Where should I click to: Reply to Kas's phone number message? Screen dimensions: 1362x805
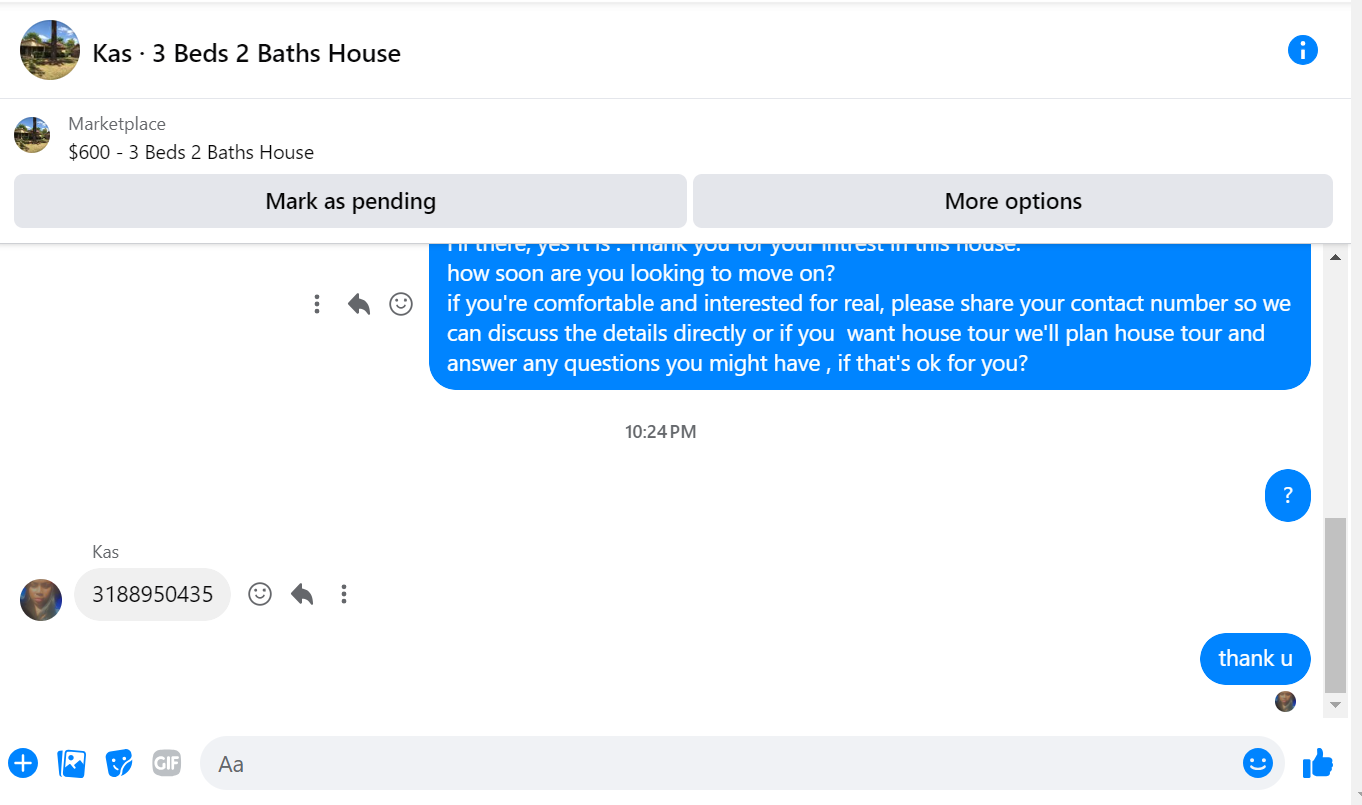(x=302, y=594)
